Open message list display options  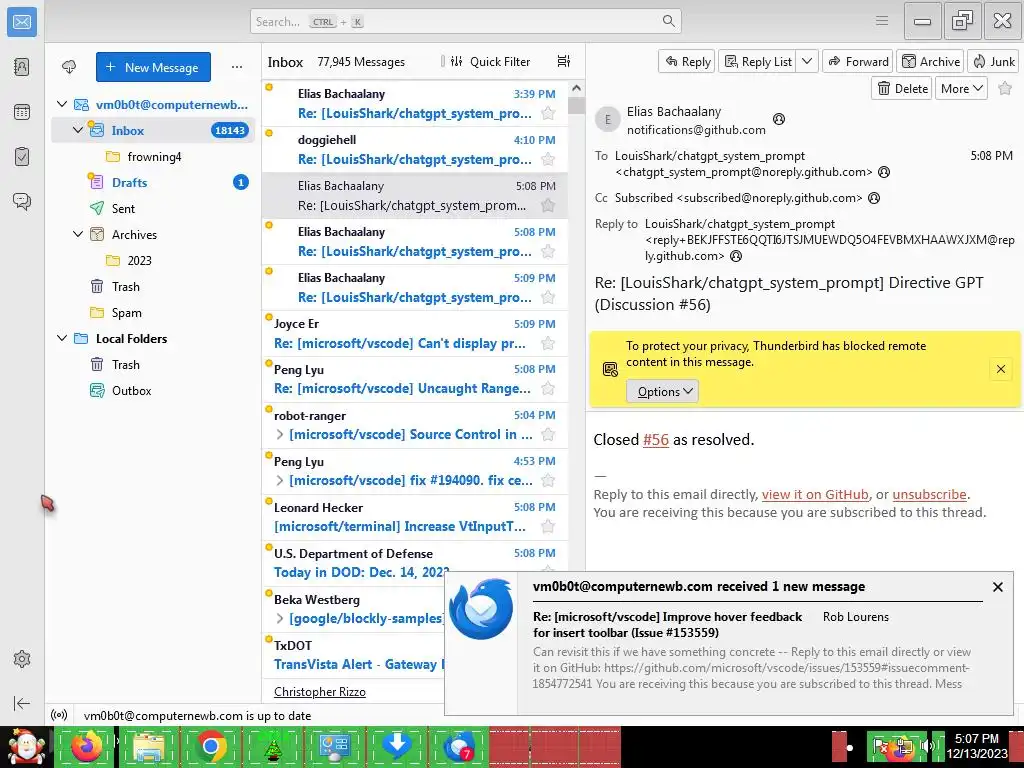click(x=564, y=61)
